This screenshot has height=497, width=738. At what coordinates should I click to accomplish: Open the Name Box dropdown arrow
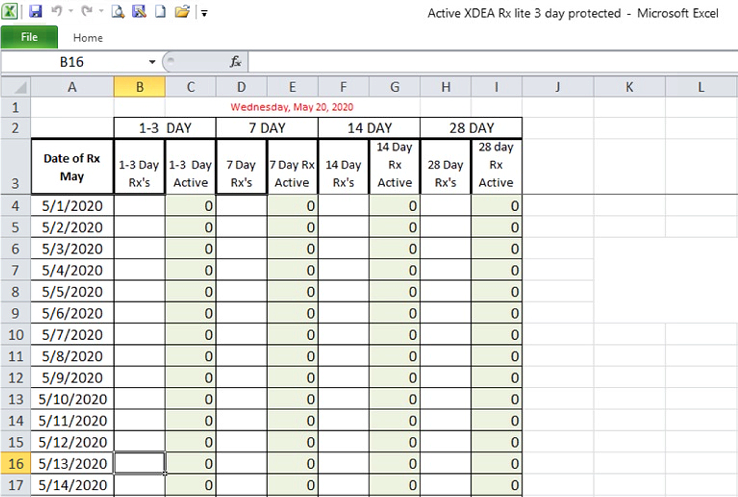(152, 62)
